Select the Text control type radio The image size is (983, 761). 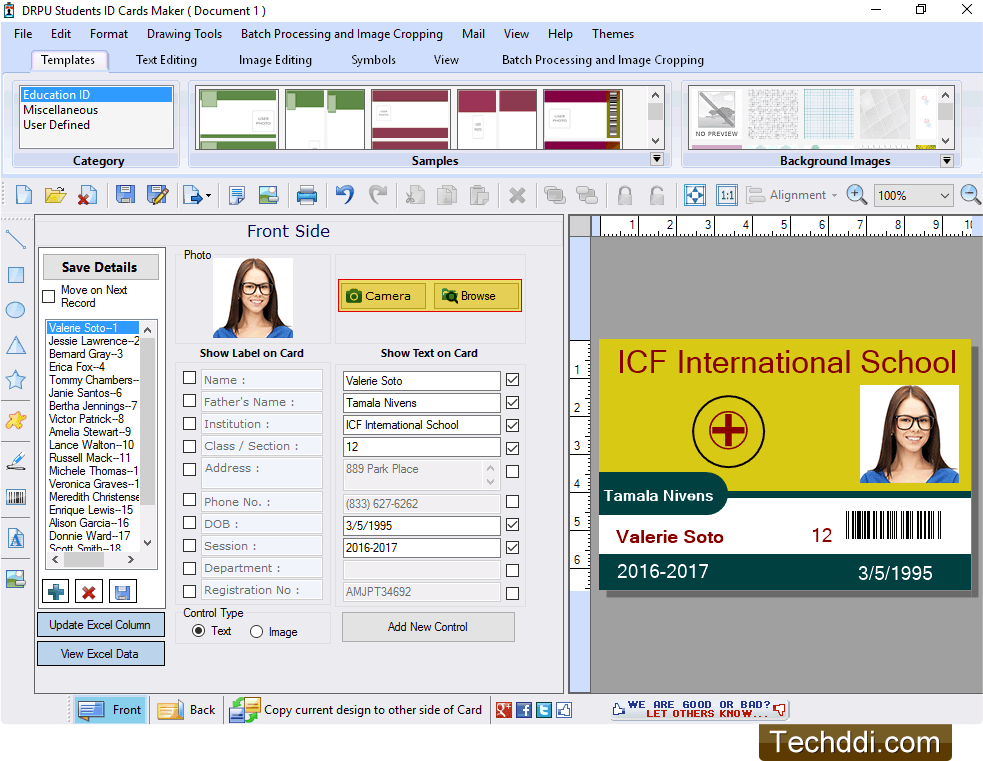198,631
